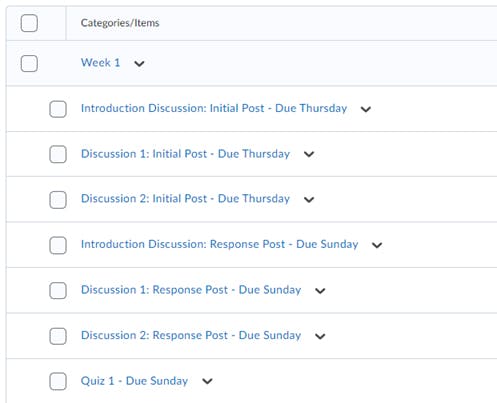The height and width of the screenshot is (403, 497).
Task: Open Quiz 1 - Due Sunday grade item
Action: tap(134, 381)
